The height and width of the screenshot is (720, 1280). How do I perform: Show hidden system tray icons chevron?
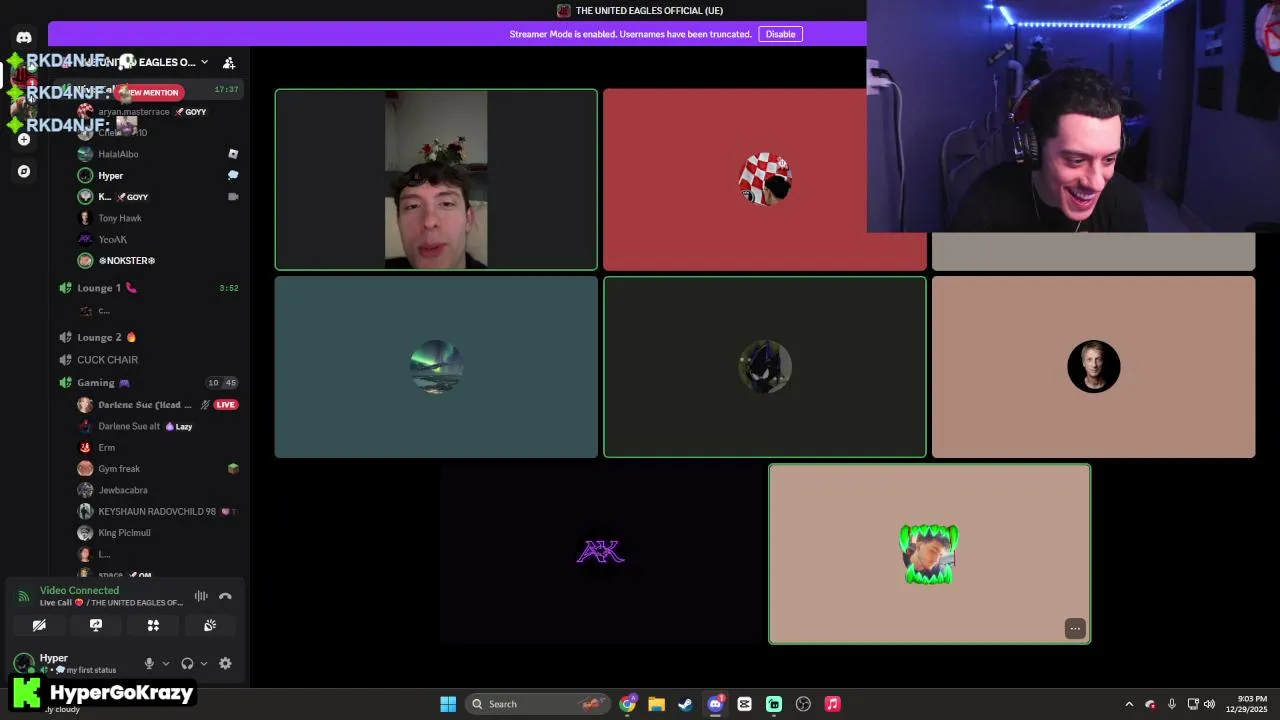click(x=1129, y=704)
